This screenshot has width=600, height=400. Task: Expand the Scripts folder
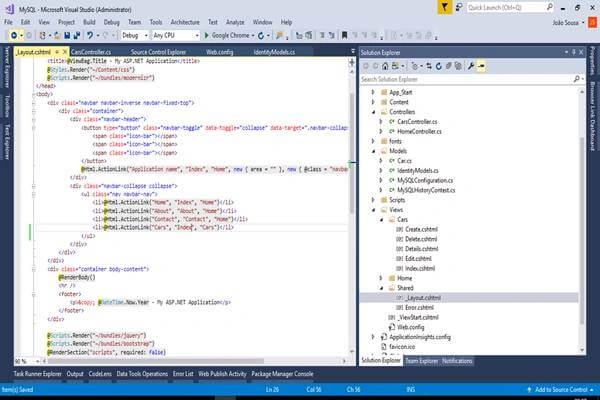coord(373,200)
